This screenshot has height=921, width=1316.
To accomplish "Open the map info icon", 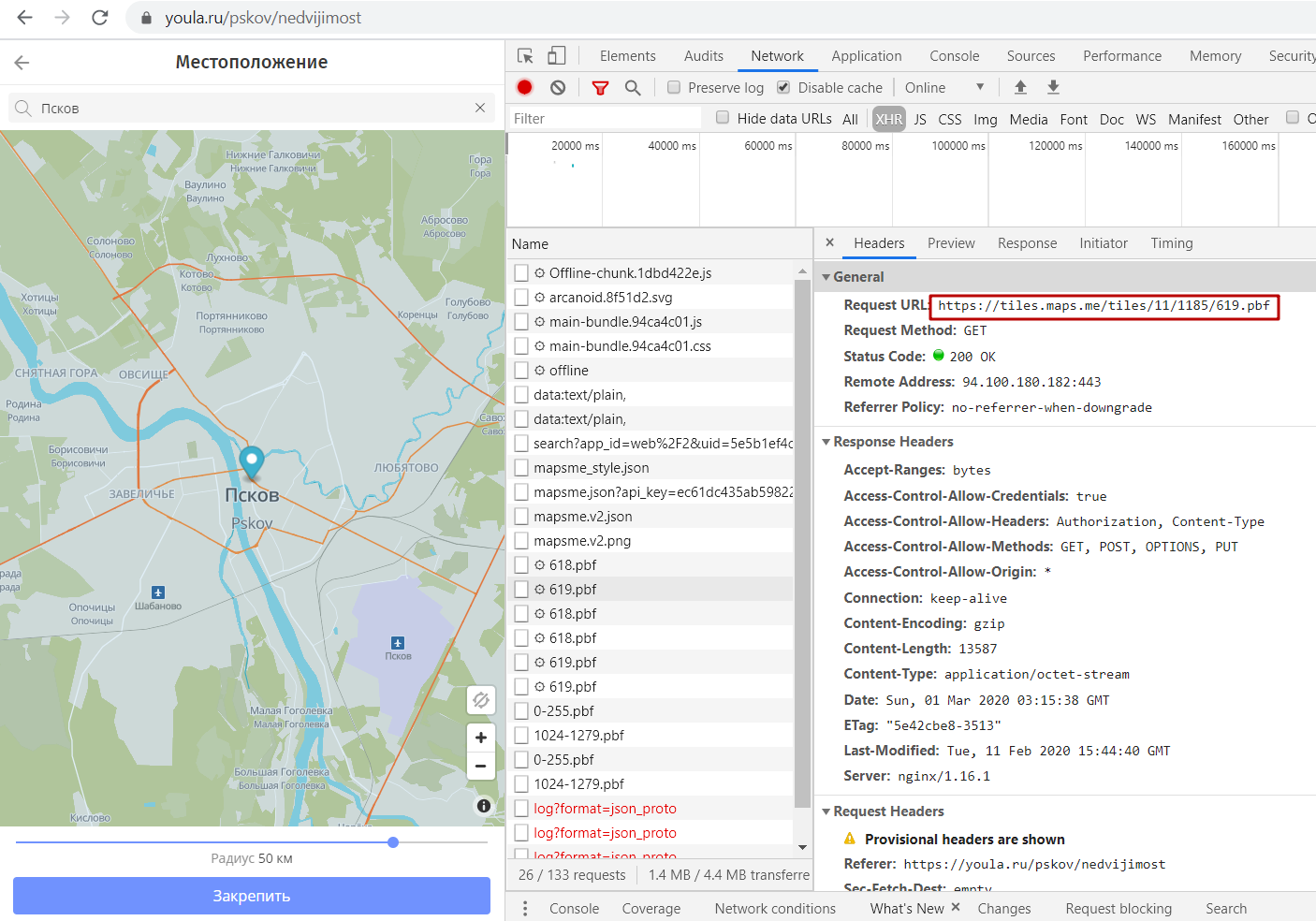I will coord(484,806).
